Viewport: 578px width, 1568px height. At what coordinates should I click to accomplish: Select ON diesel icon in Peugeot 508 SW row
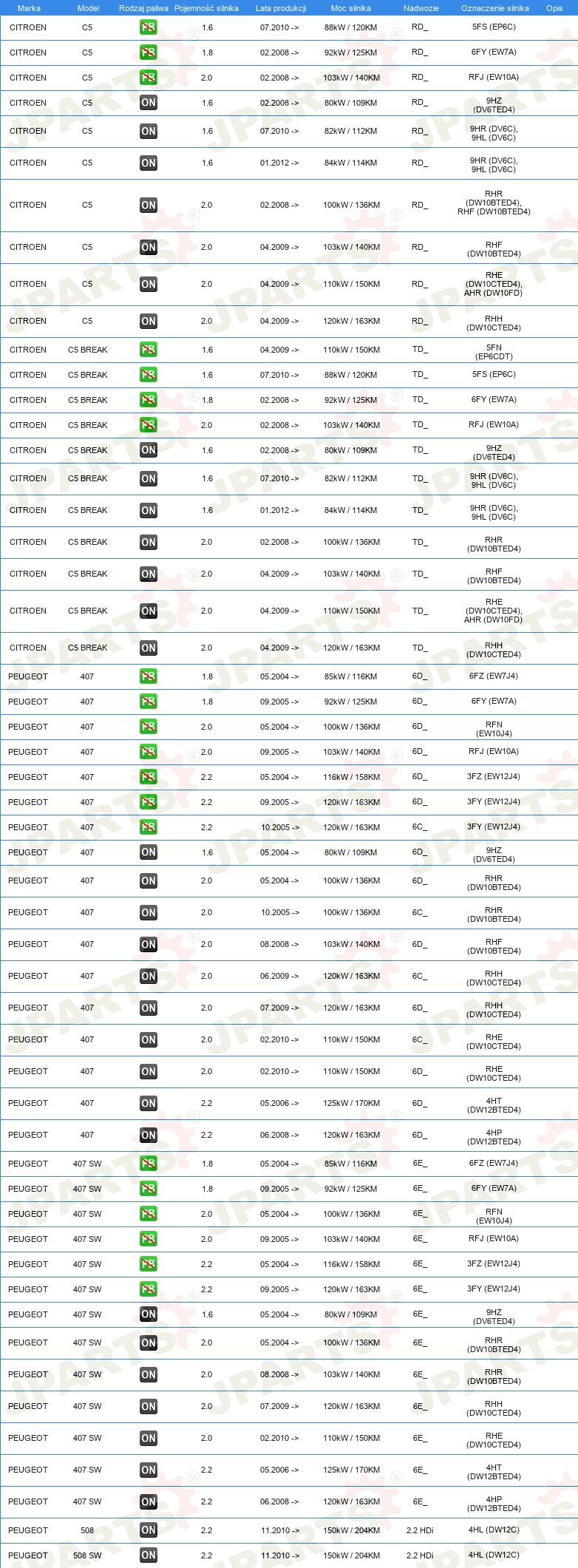click(148, 1555)
